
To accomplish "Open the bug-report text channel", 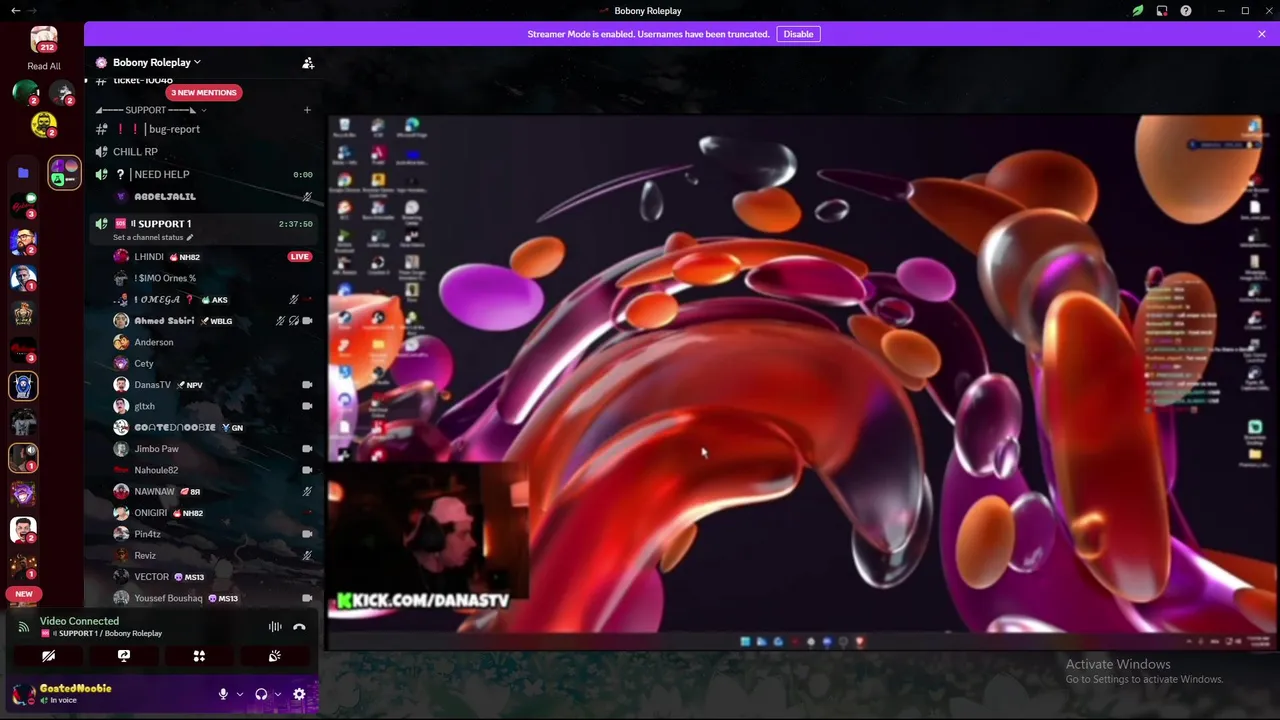I will pos(204,129).
